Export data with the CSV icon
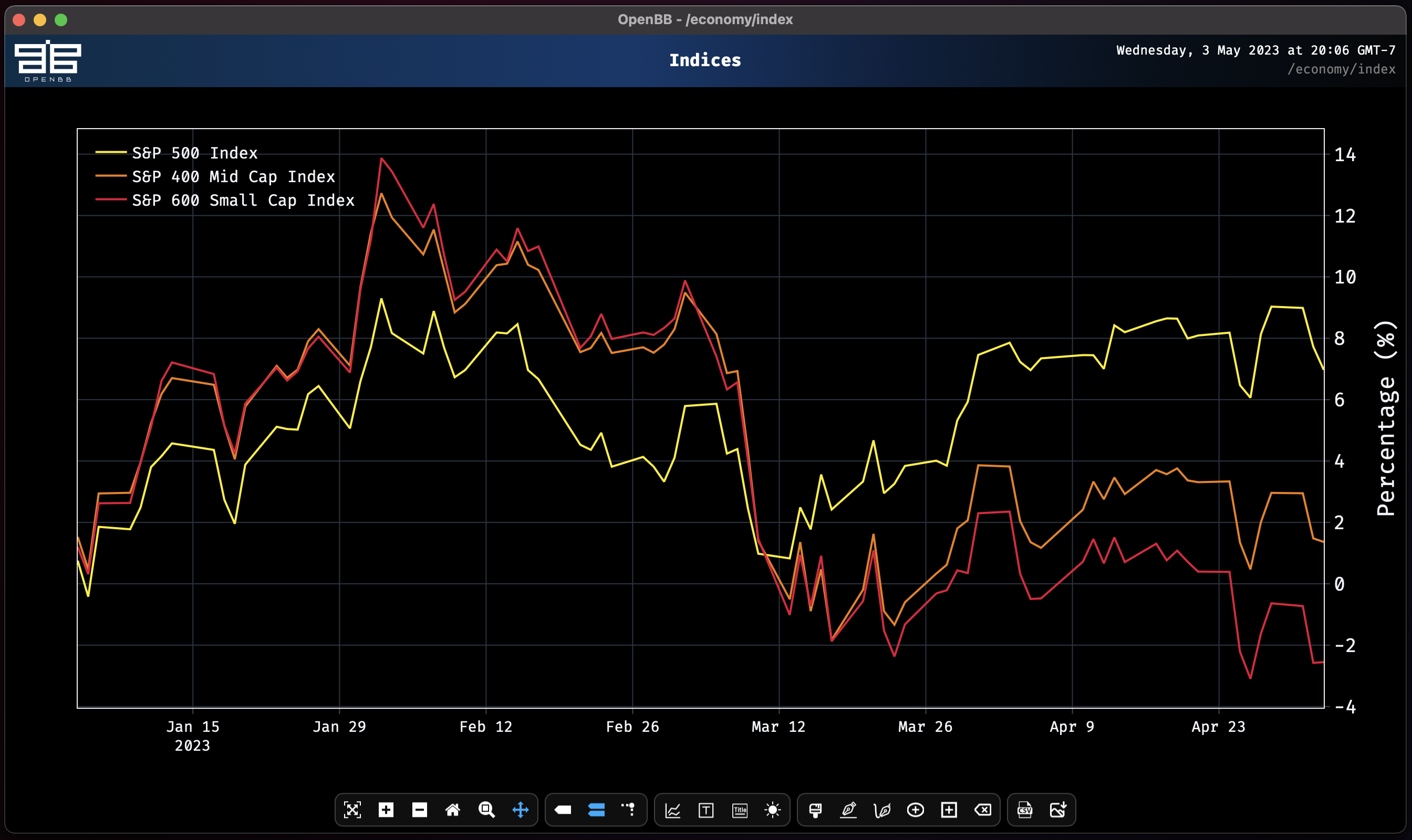This screenshot has height=840, width=1412. [x=1024, y=810]
